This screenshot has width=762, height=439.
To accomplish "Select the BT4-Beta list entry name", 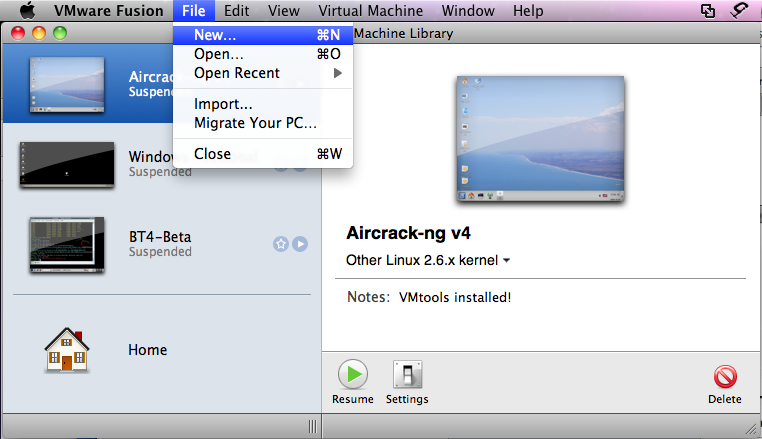I will (x=160, y=237).
